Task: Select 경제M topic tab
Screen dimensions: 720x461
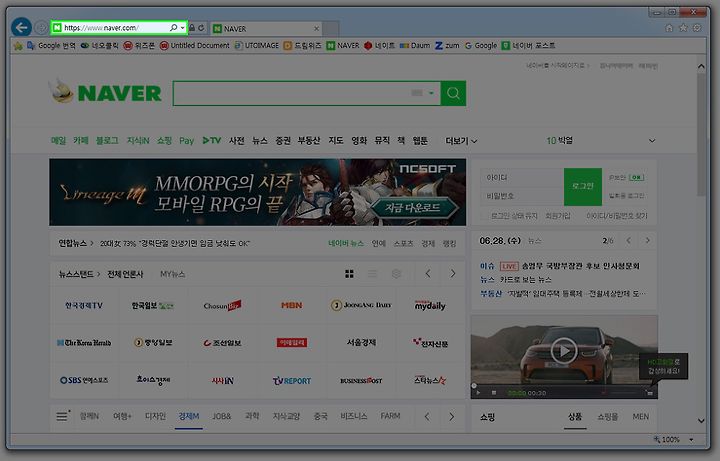Action: click(x=189, y=416)
